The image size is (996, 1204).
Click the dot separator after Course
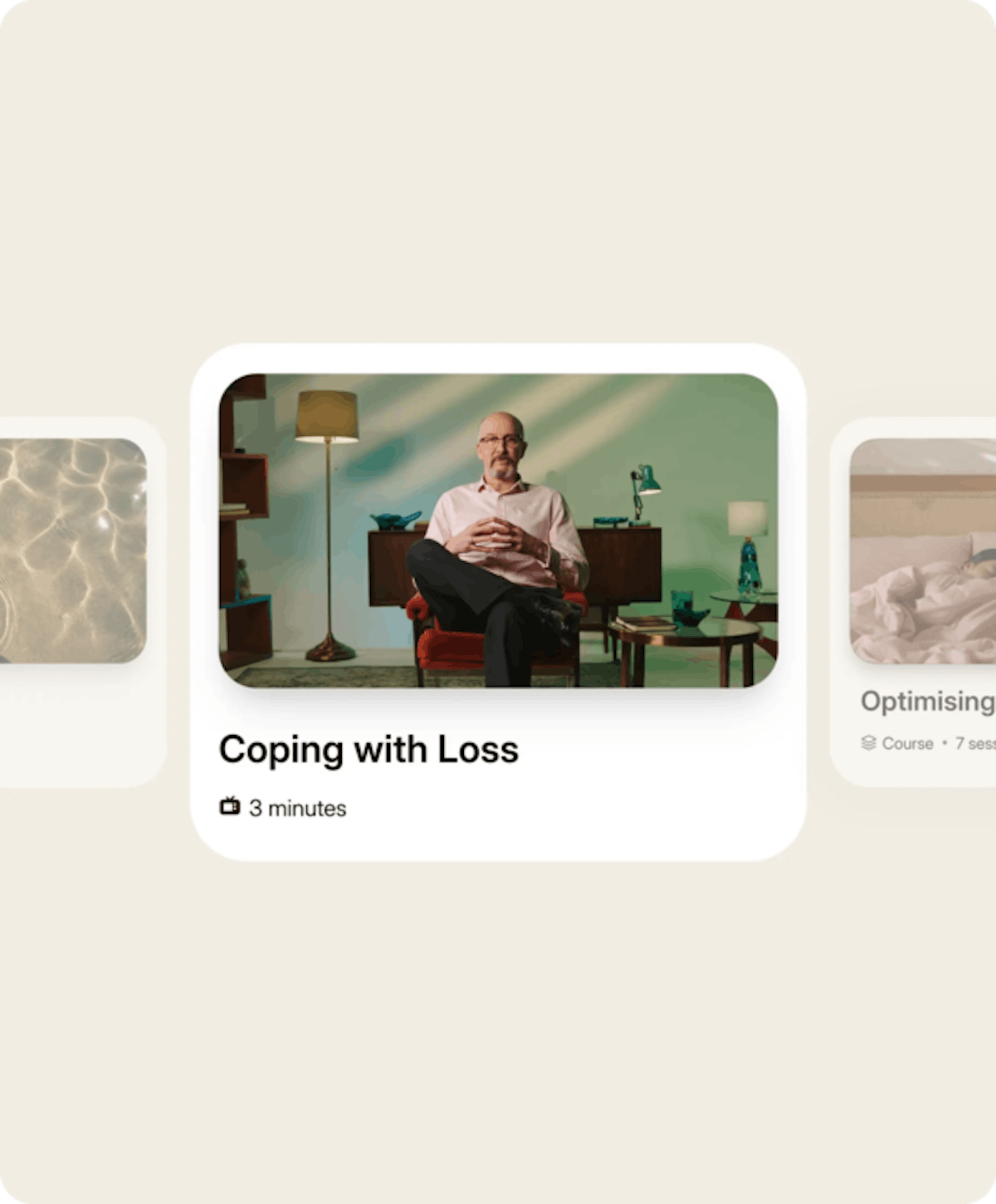[x=945, y=743]
